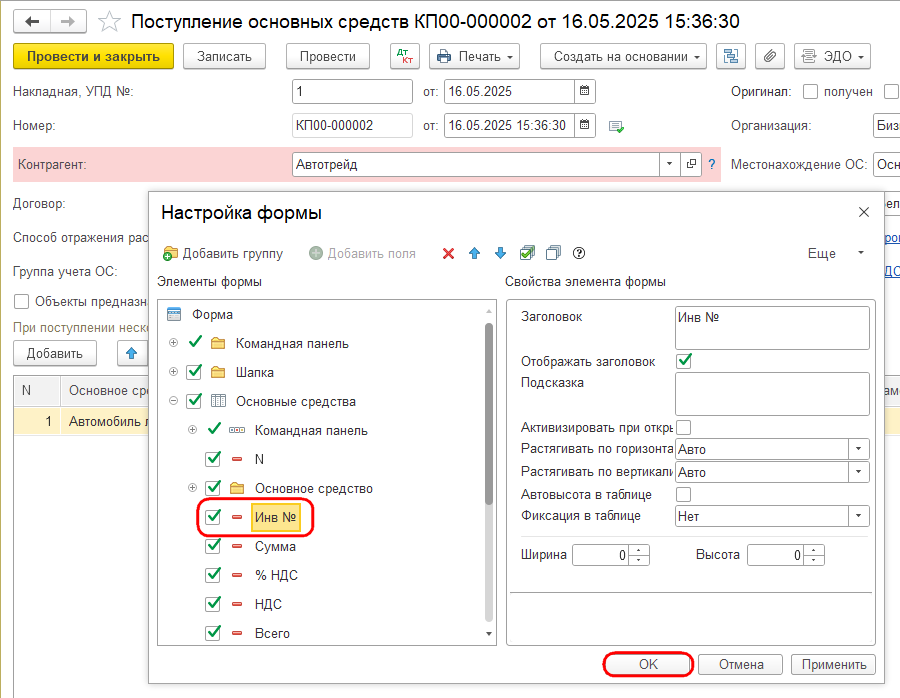Close the Настройка формы dialog
900x698 pixels.
[x=864, y=212]
